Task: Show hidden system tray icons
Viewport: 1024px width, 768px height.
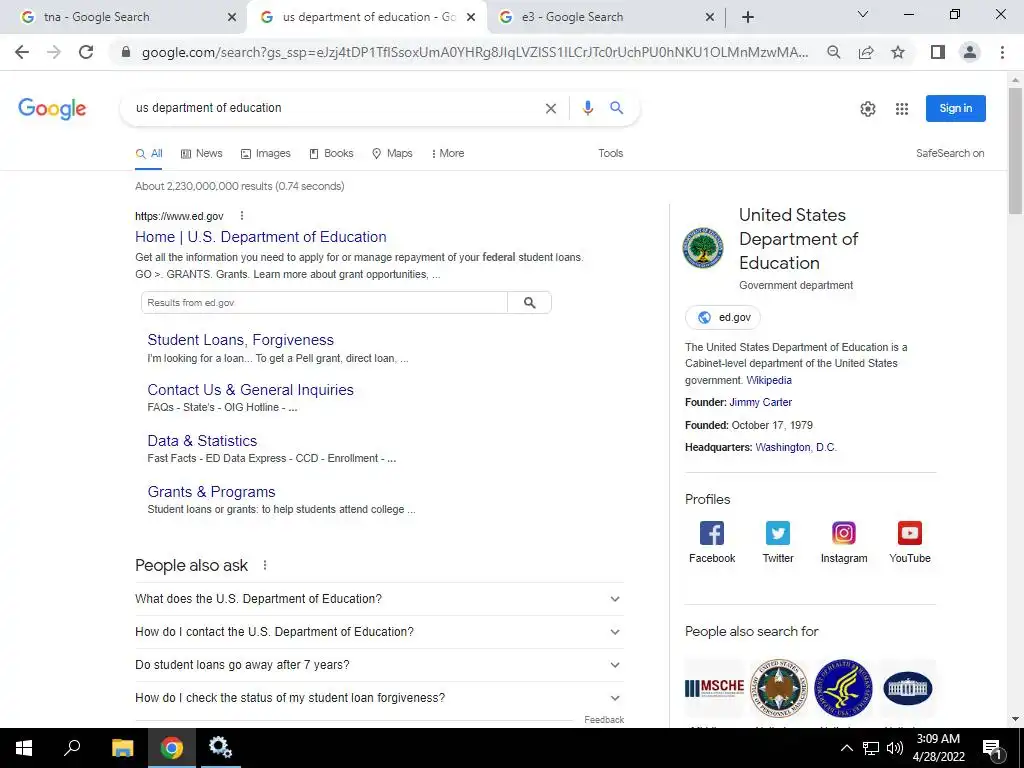Action: 846,748
